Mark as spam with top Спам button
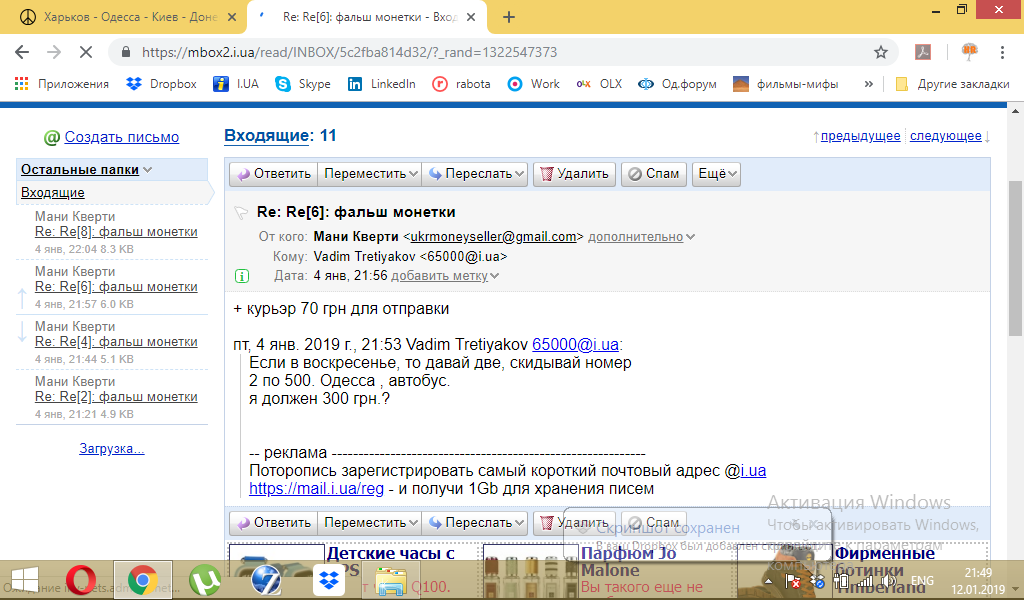This screenshot has height=600, width=1024. tap(654, 174)
